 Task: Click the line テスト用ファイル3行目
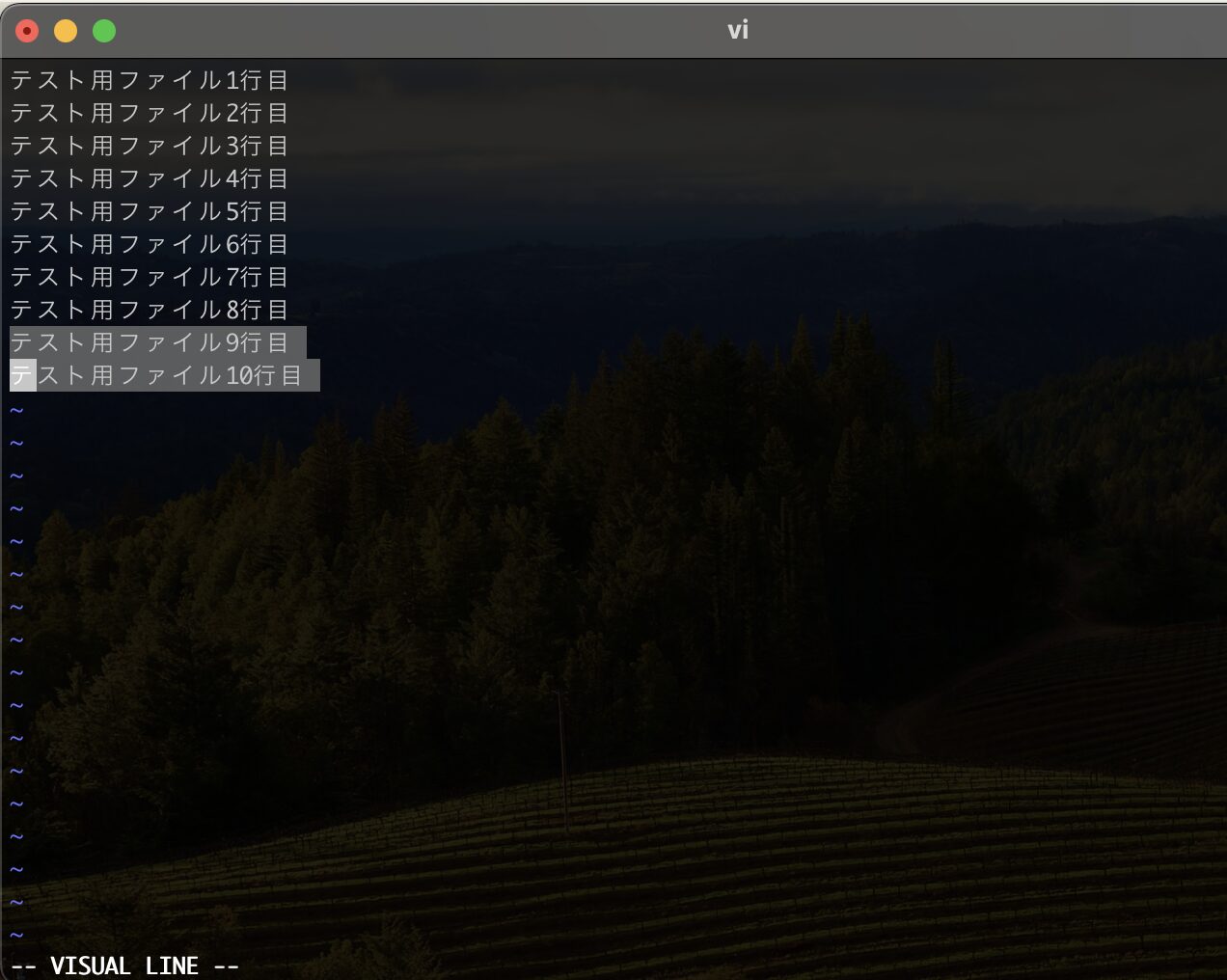click(150, 146)
